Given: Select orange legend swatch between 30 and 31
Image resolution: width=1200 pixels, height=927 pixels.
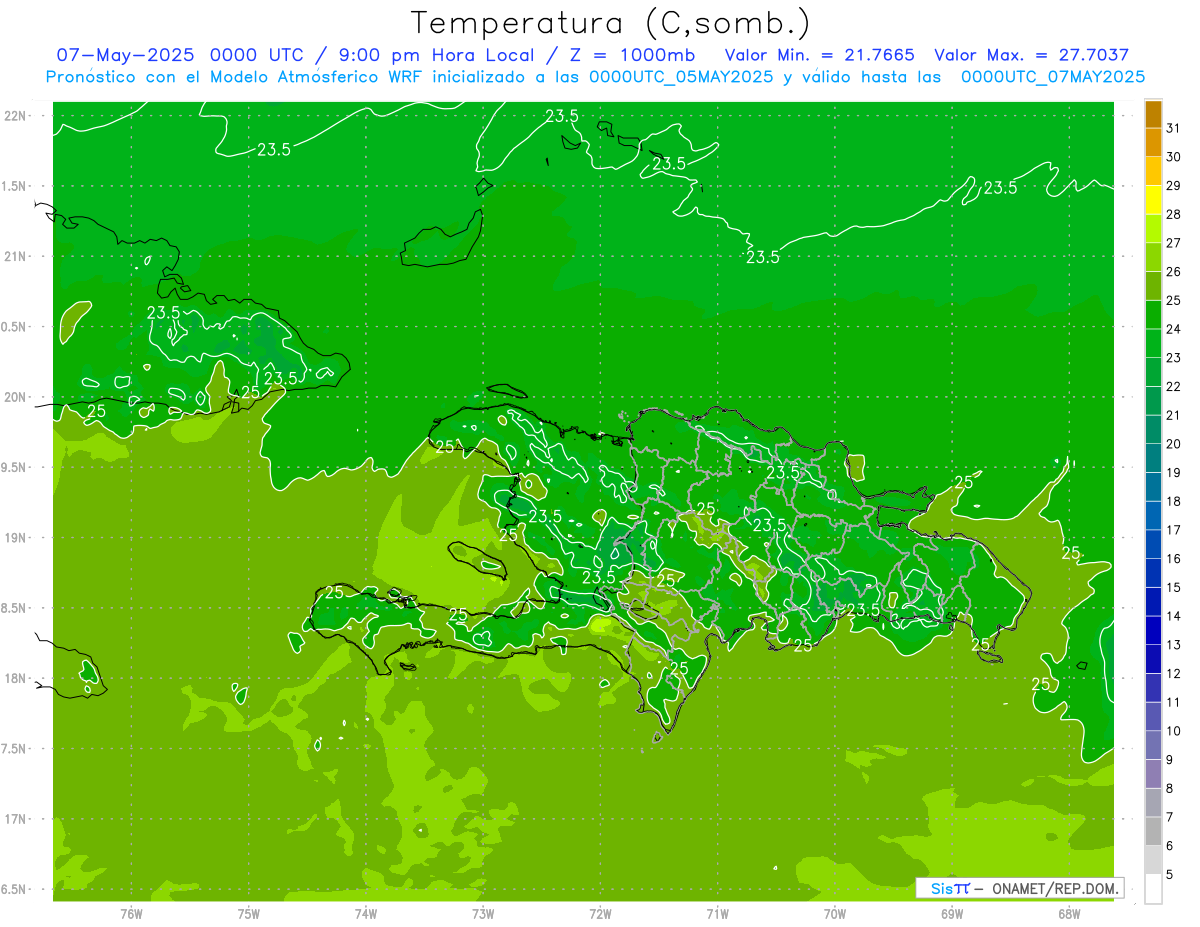Looking at the screenshot, I should click(x=1153, y=143).
